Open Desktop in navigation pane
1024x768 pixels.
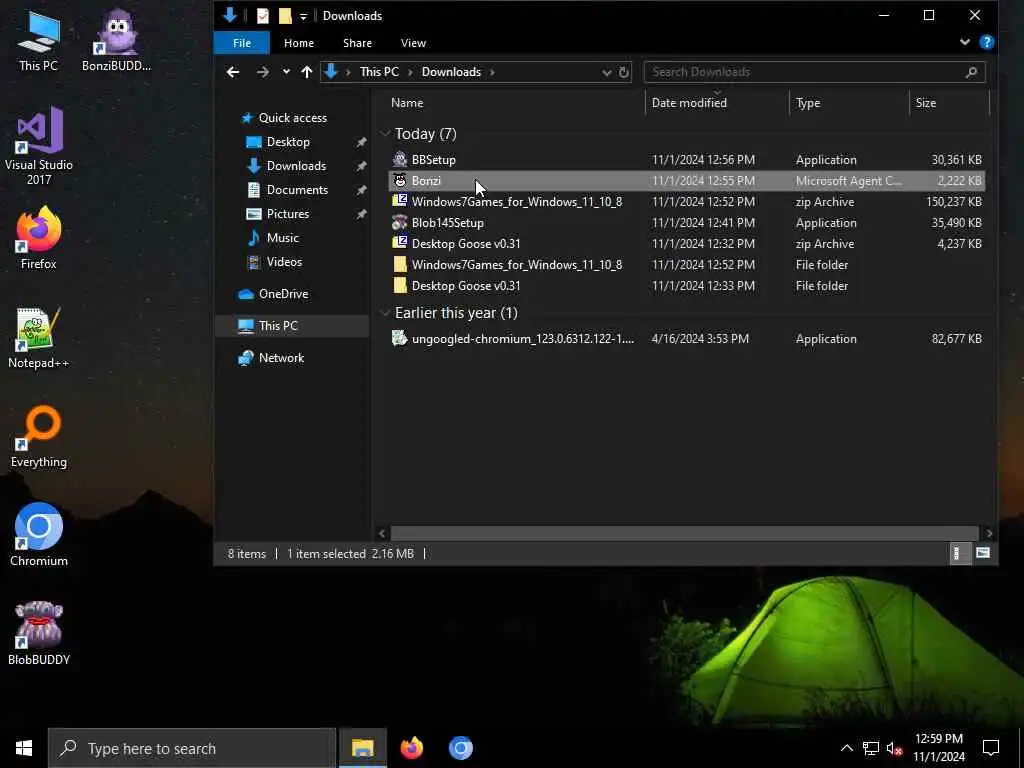tap(287, 142)
